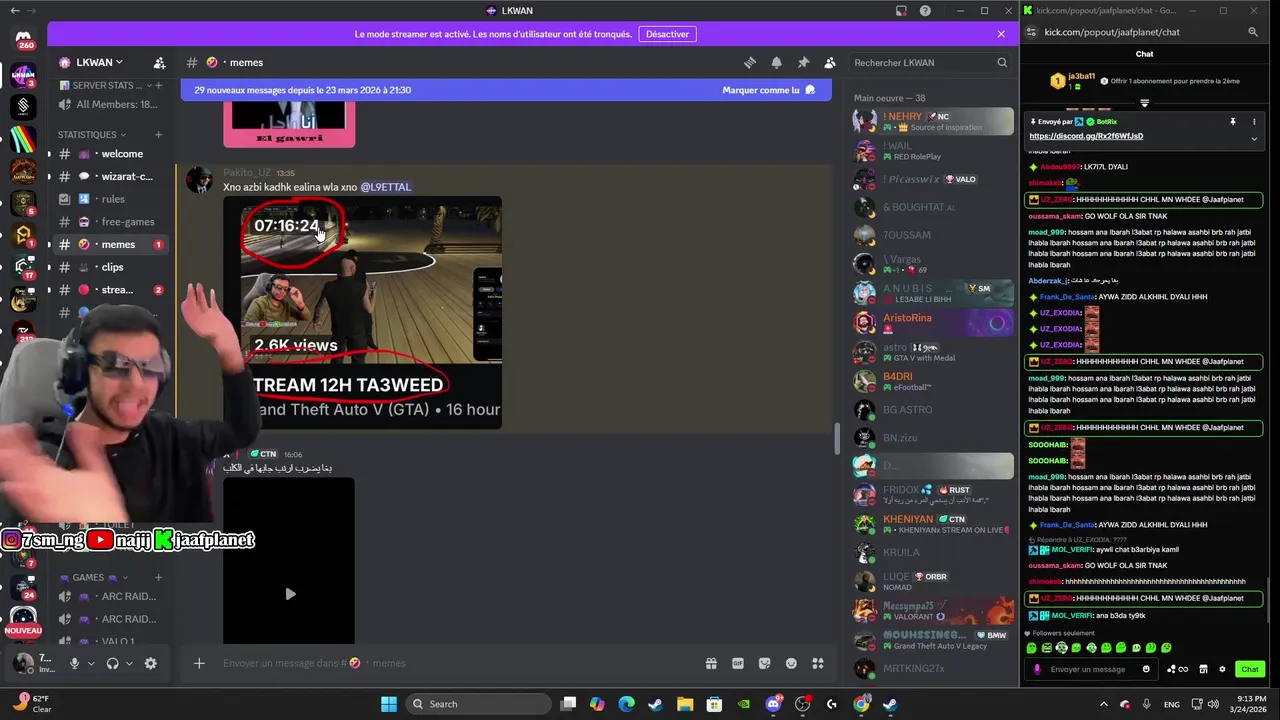Viewport: 1280px width, 720px height.
Task: Click the Désactiver streamer mode button
Action: [667, 34]
